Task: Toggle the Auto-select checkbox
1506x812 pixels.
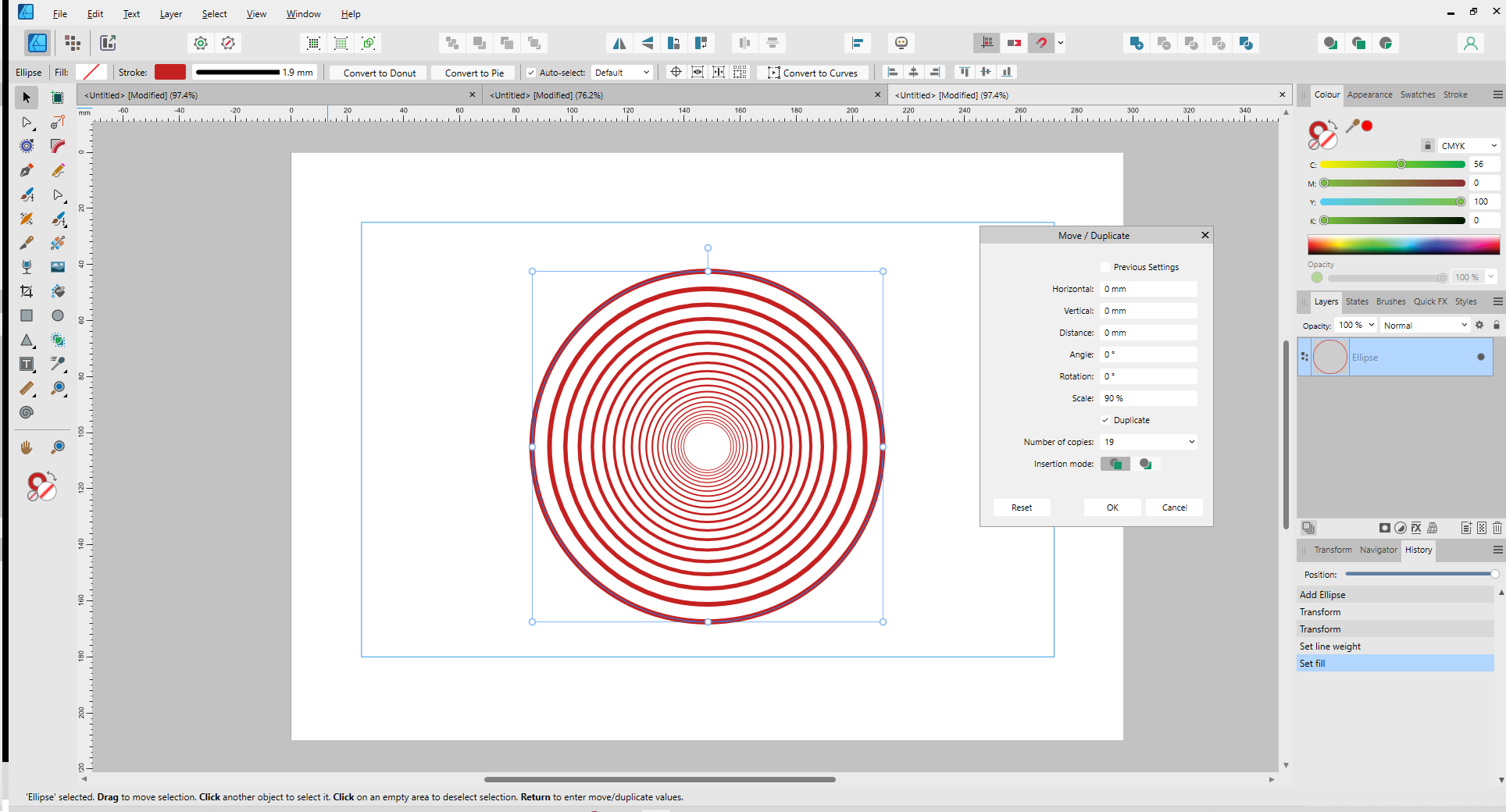Action: pos(531,73)
